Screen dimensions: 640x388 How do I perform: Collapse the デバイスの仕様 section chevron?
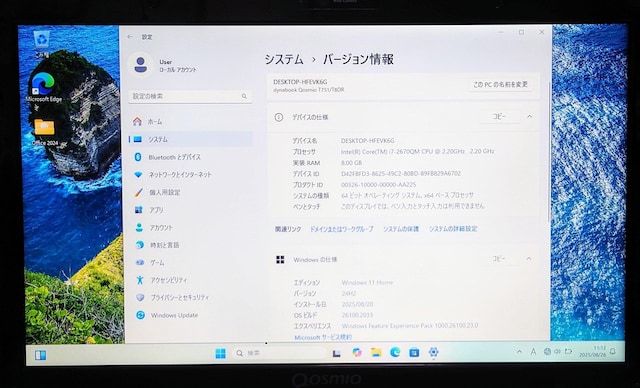529,117
